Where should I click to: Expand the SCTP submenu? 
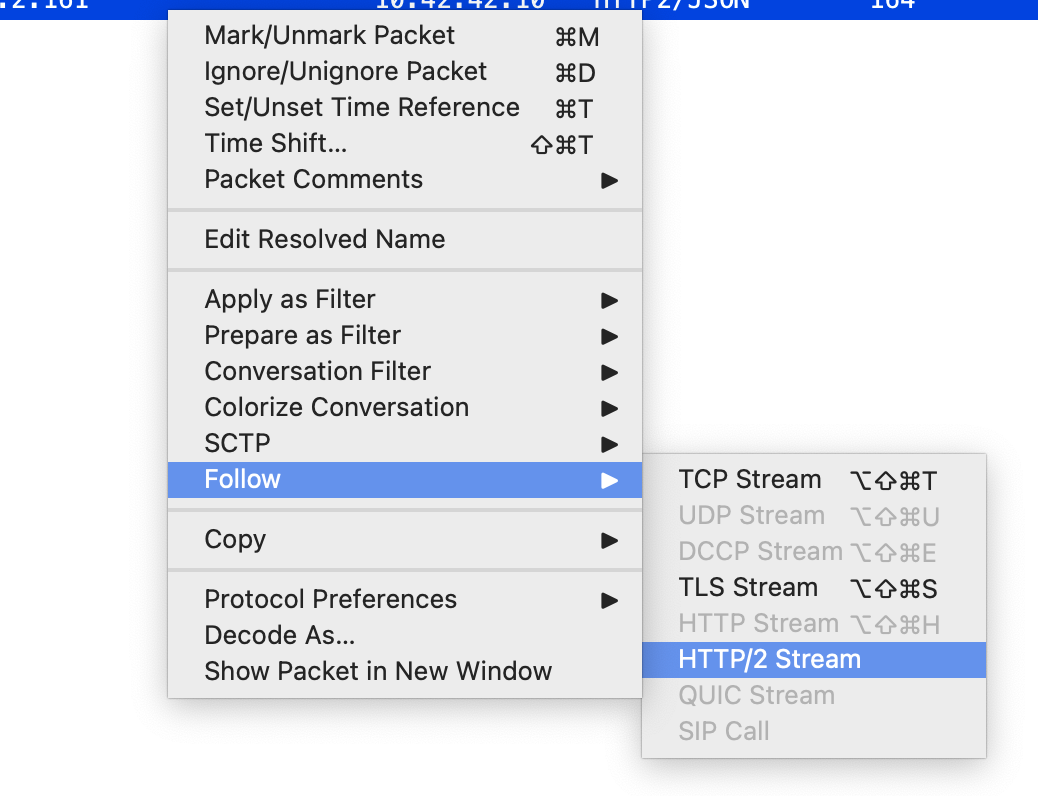click(238, 444)
